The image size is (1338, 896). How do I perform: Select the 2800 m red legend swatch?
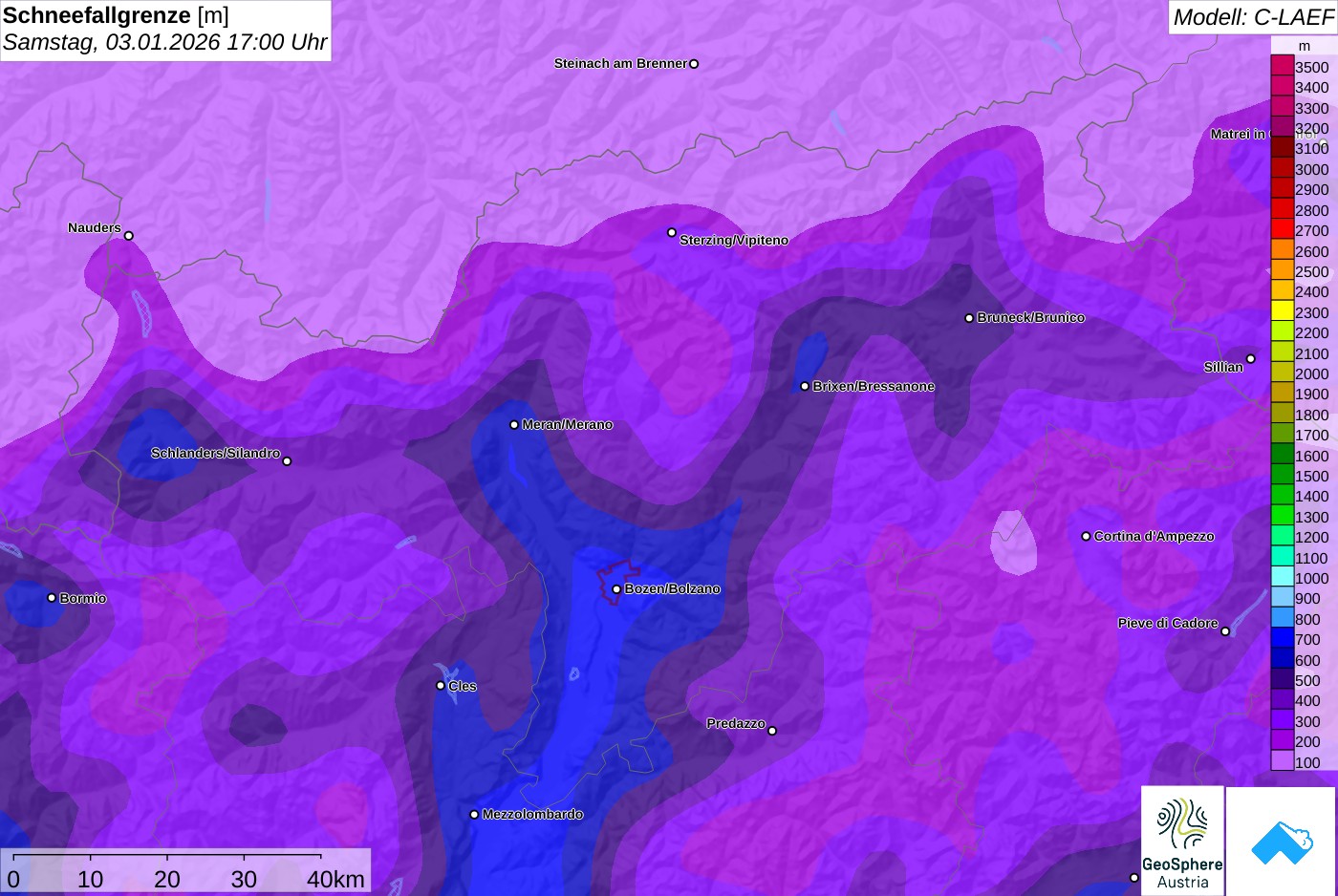click(1282, 209)
